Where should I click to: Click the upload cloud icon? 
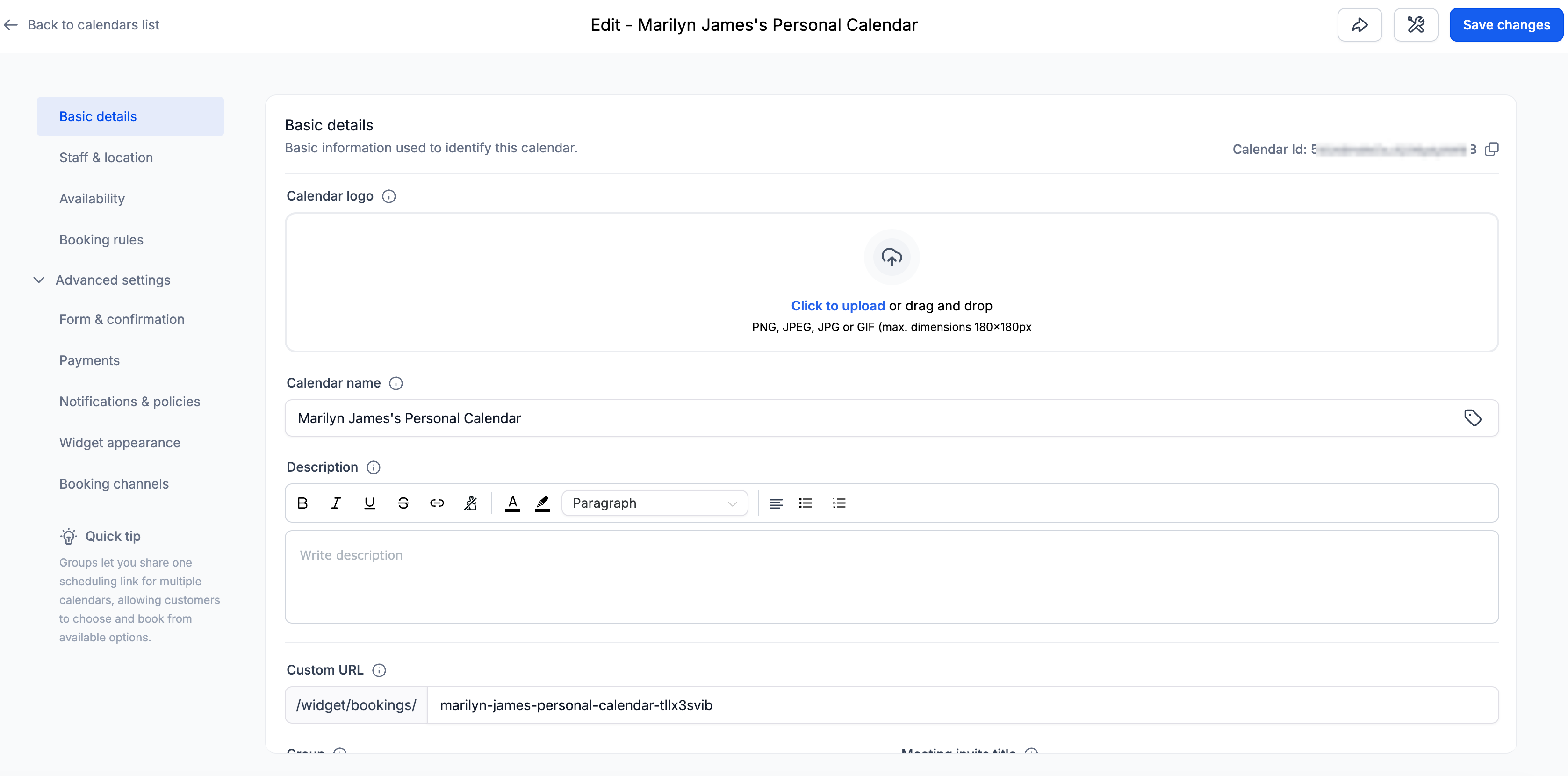(x=891, y=257)
